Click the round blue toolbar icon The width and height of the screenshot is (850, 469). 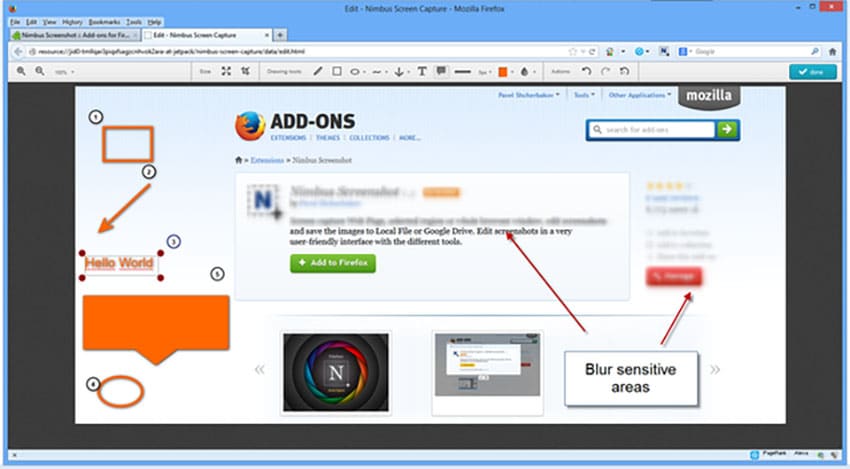point(639,52)
